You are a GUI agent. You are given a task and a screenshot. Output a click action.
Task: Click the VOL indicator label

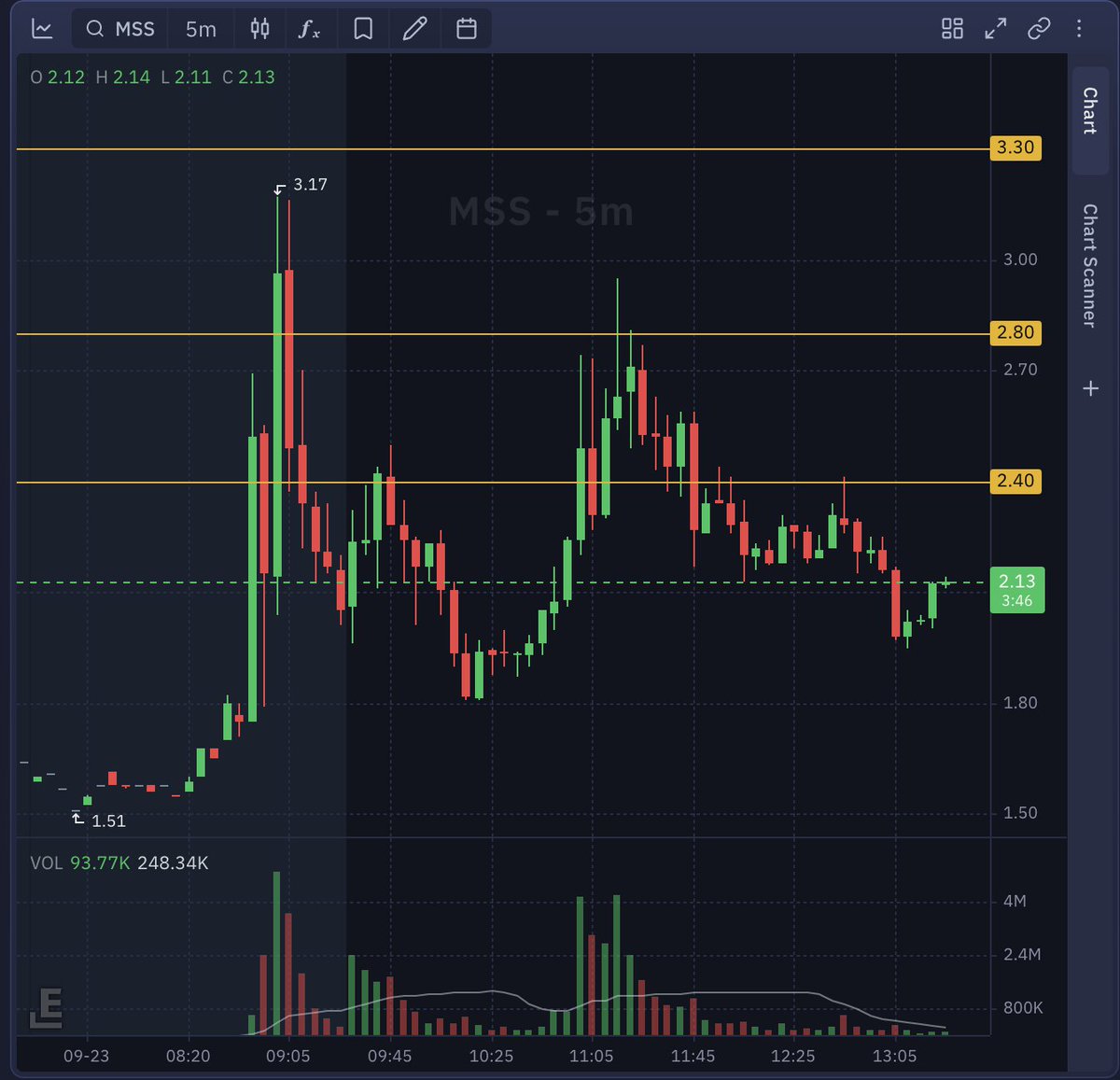47,863
